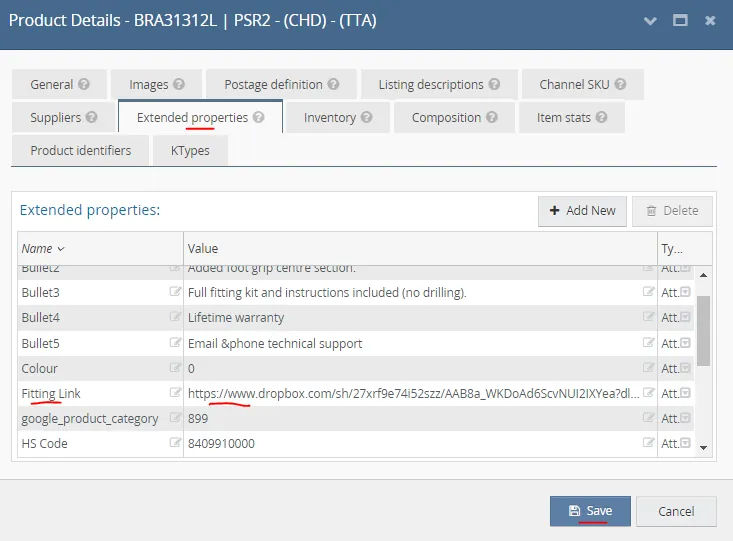Open the Inventory tab
Viewport: 733px width, 541px height.
pyautogui.click(x=338, y=117)
